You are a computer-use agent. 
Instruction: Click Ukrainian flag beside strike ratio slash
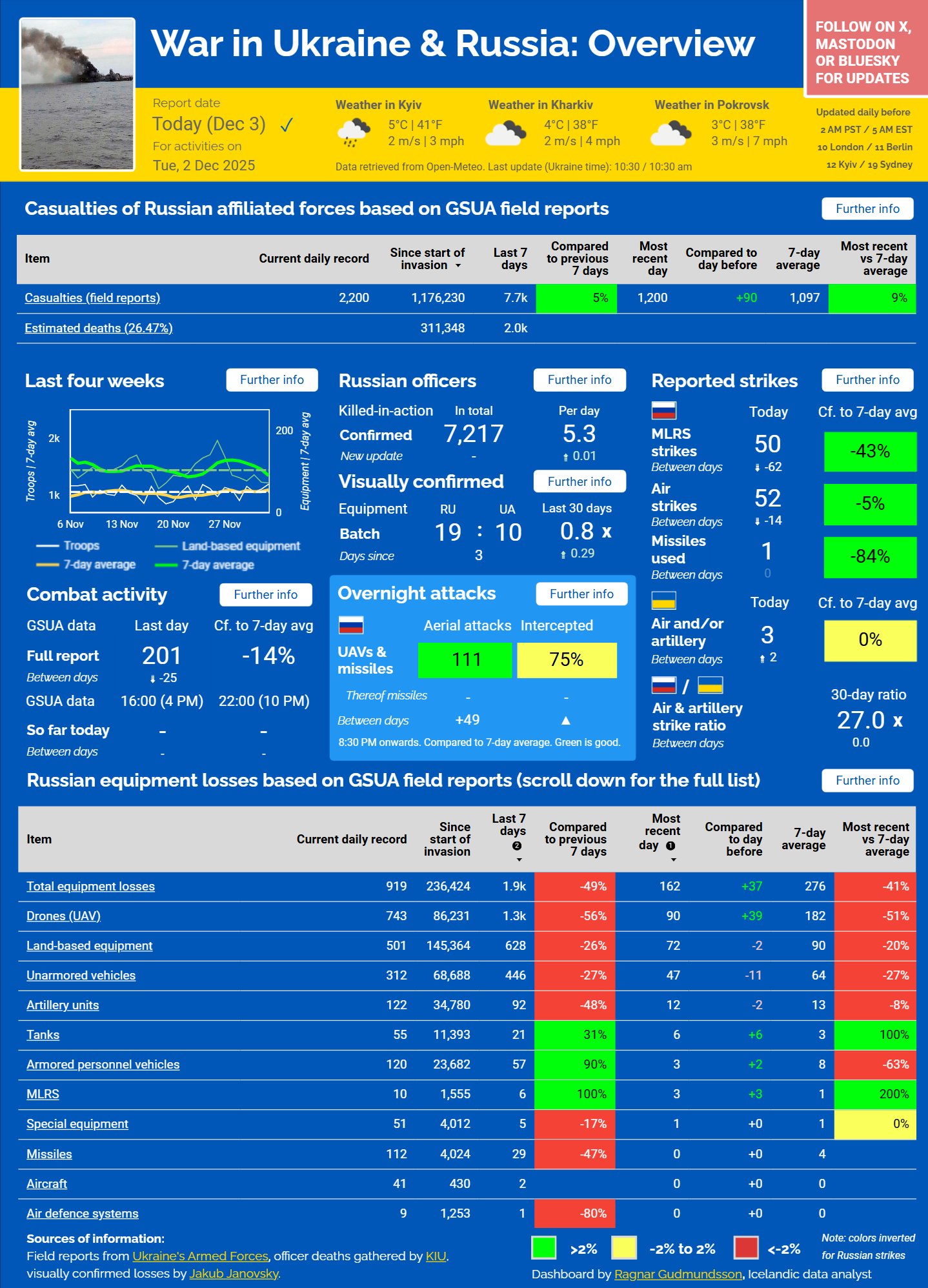point(711,685)
